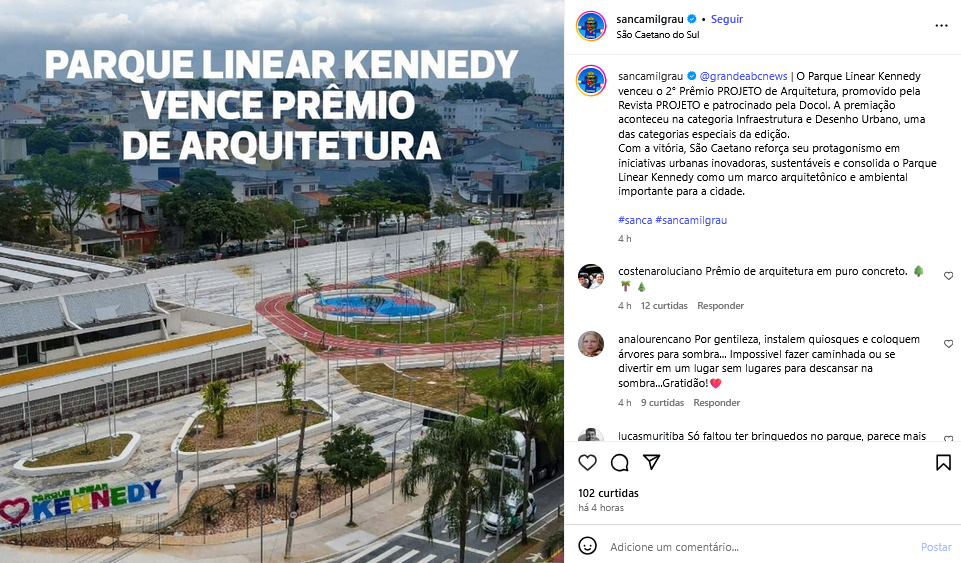Open @grandeabcnews mention link
The width and height of the screenshot is (961, 563).
743,76
